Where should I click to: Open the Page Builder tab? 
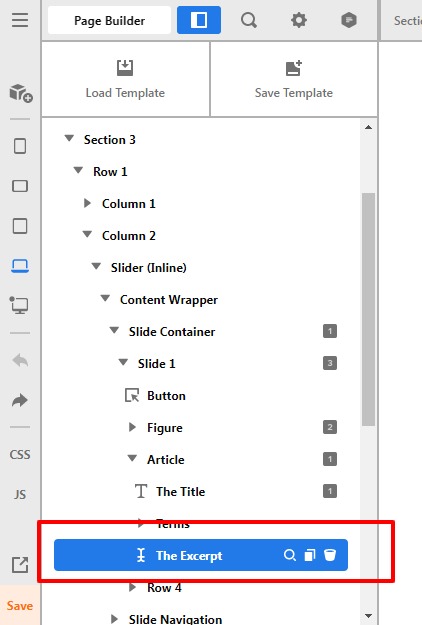[109, 20]
